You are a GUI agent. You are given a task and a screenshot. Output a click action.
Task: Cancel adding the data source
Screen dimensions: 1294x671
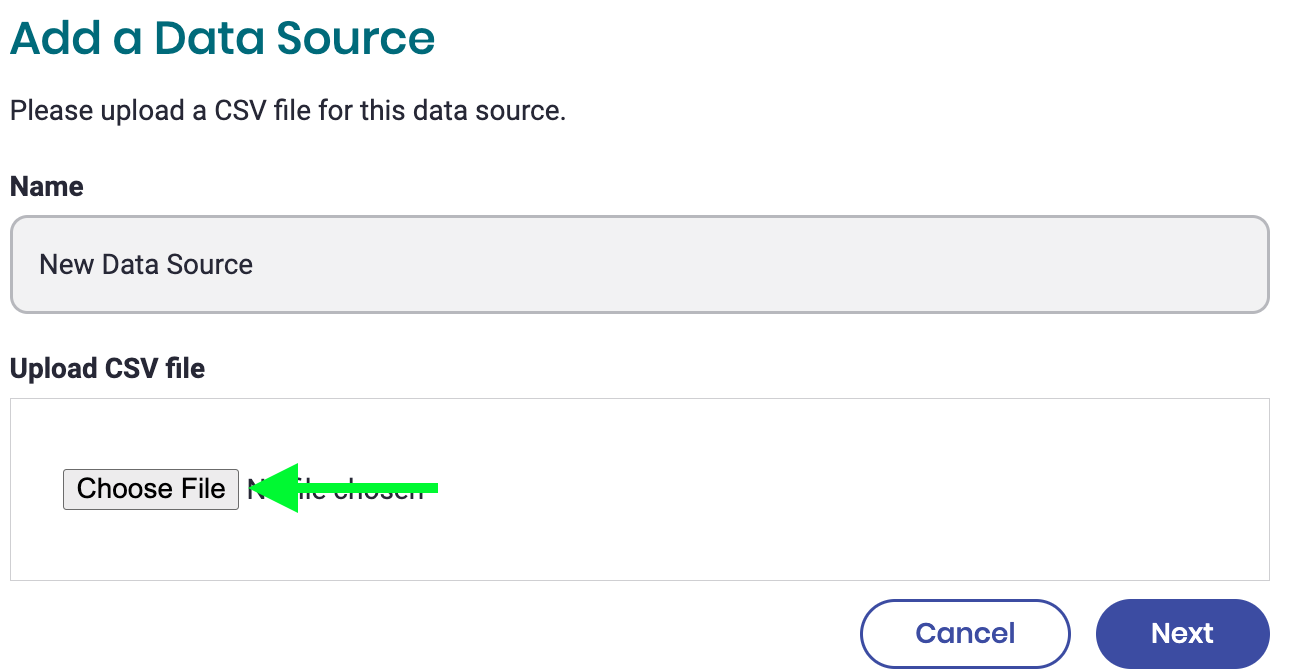965,633
